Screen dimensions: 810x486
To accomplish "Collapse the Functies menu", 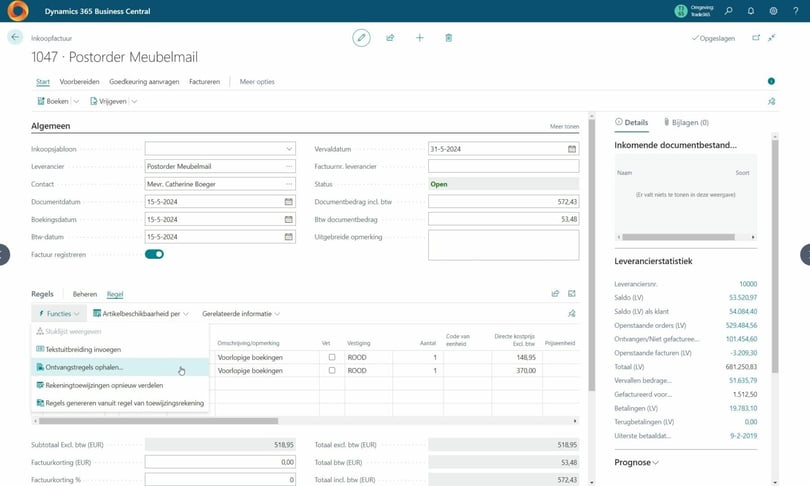I will 58,313.
